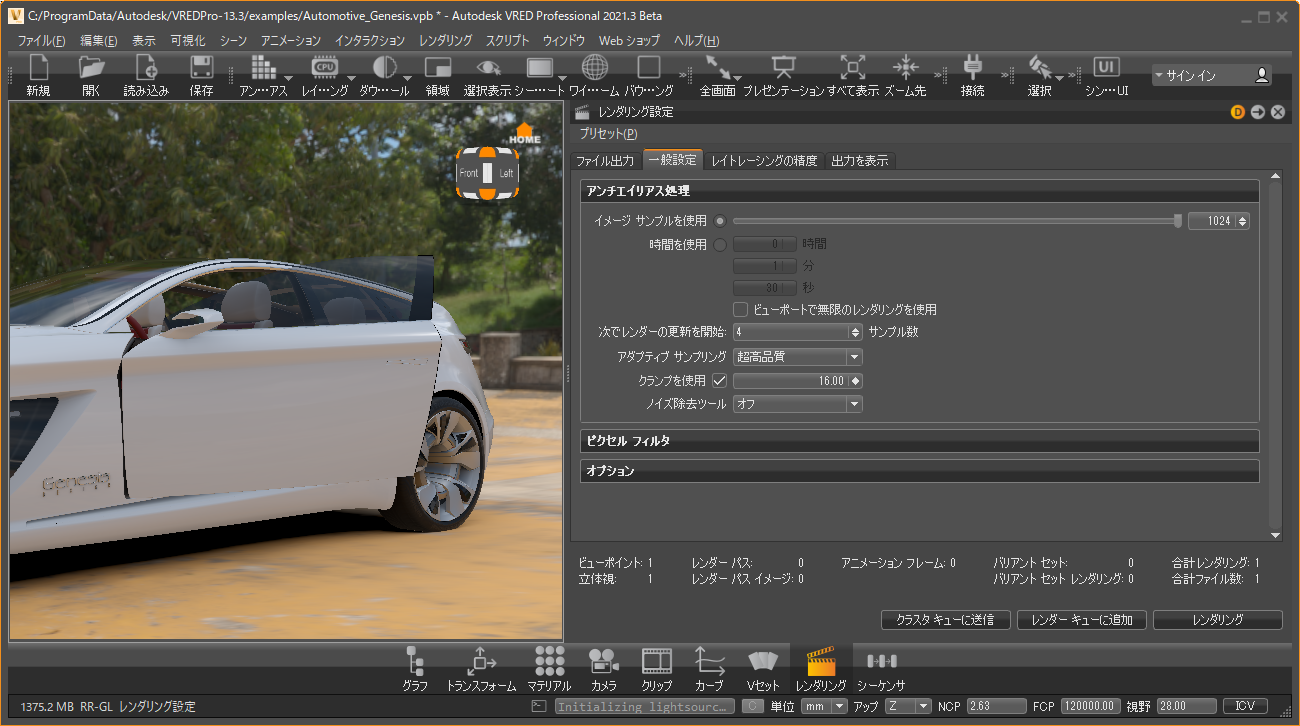Open the レンダリング menu in menu bar
1300x726 pixels.
tap(445, 41)
